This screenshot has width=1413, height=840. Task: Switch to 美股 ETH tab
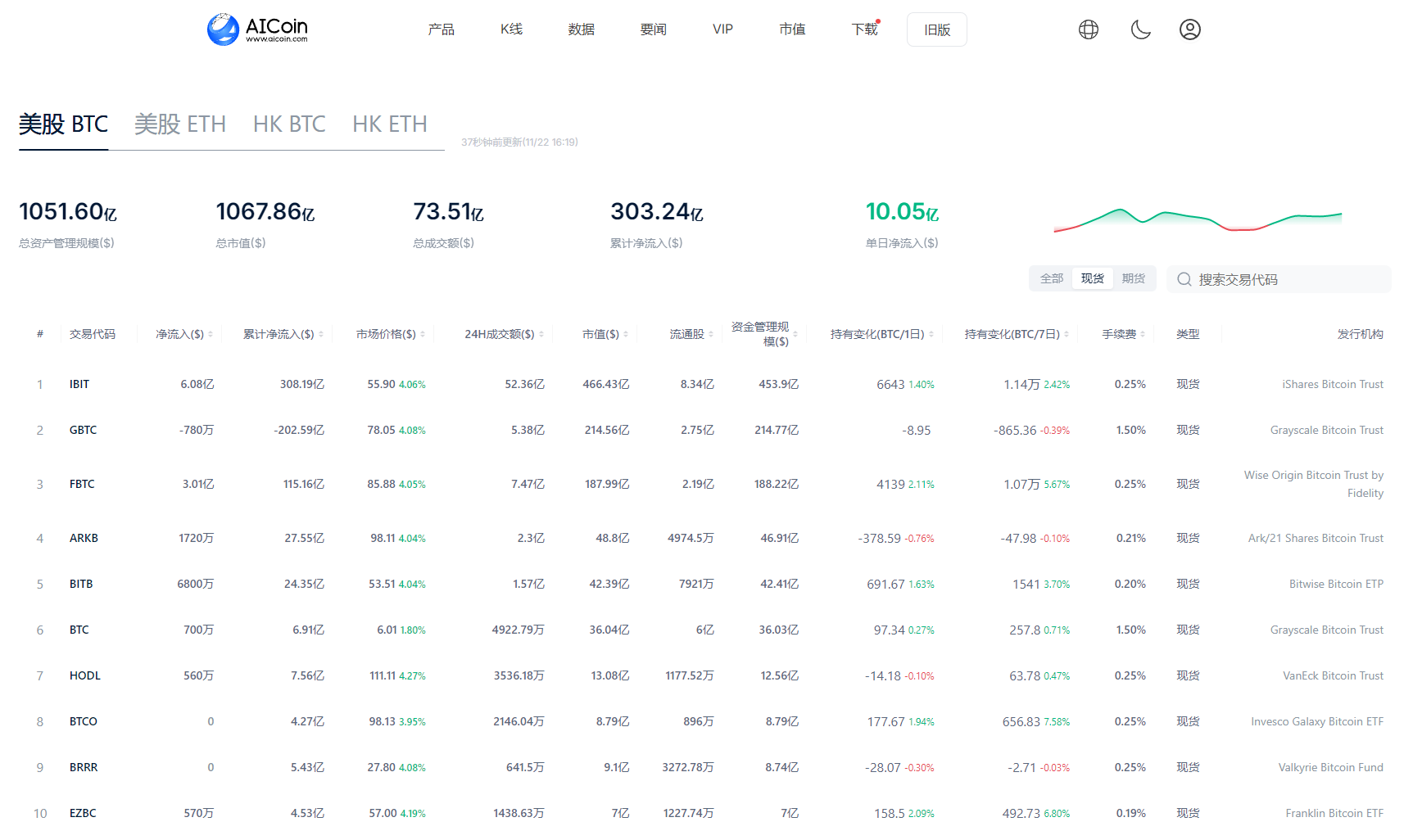pyautogui.click(x=180, y=124)
